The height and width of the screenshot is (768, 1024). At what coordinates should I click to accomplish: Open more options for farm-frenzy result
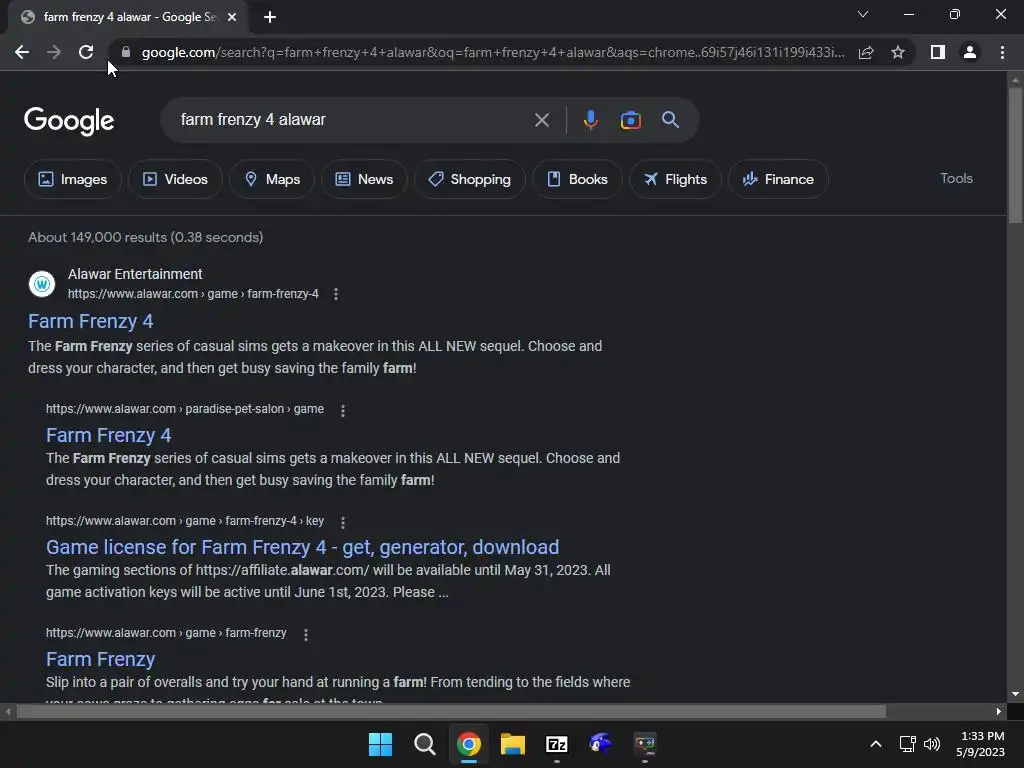[306, 634]
